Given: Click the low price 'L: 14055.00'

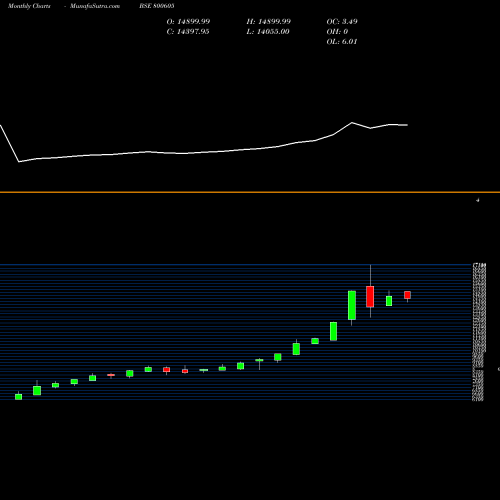Looking at the screenshot, I should pos(268,32).
